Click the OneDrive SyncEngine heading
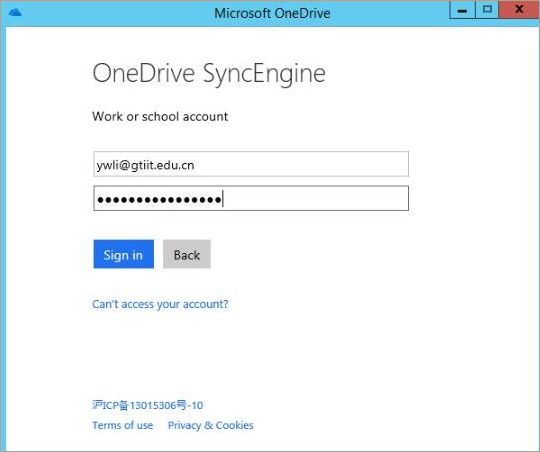The width and height of the screenshot is (540, 452). (209, 73)
